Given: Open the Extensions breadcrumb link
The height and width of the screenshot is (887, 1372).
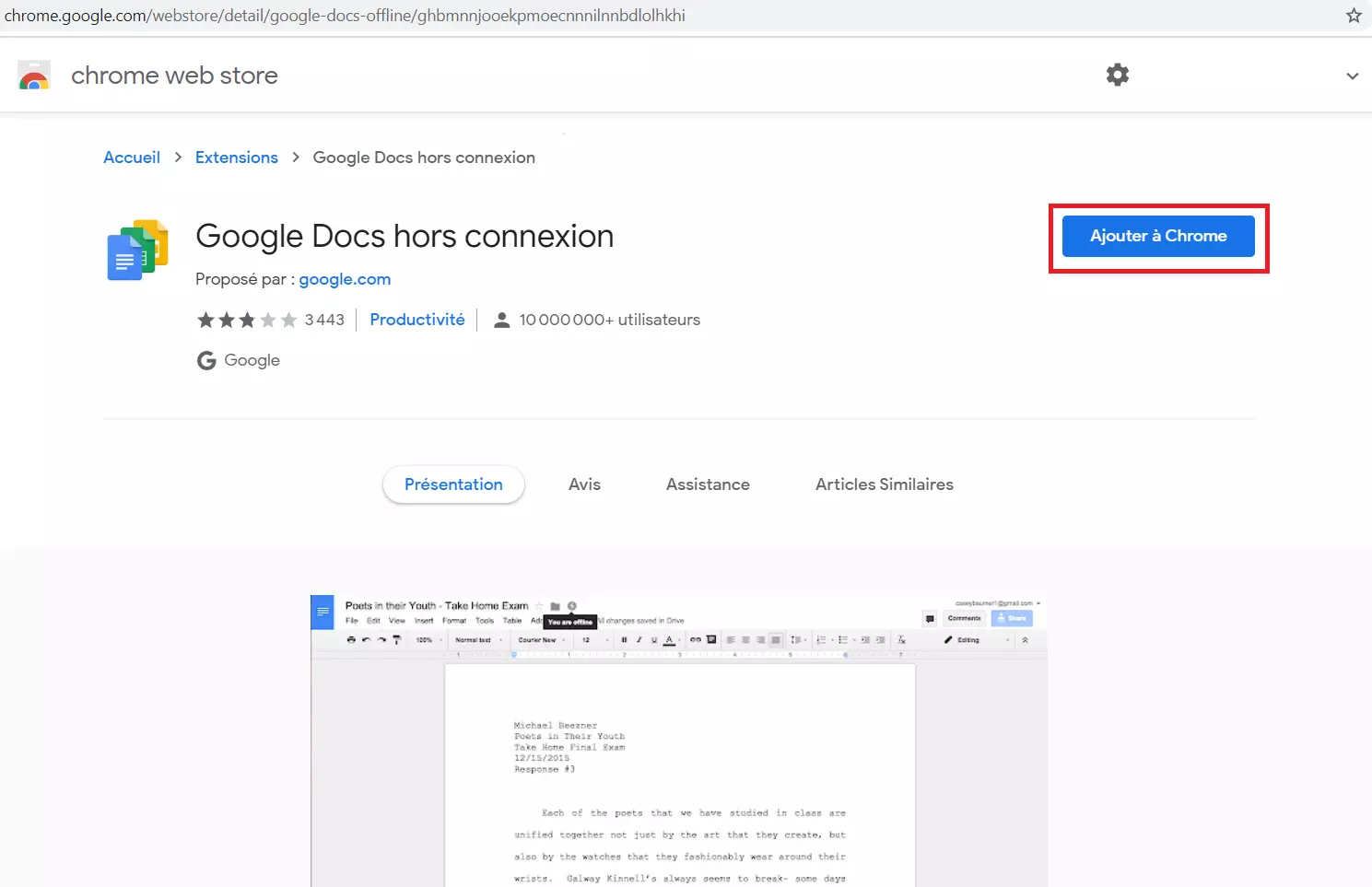Looking at the screenshot, I should (237, 158).
